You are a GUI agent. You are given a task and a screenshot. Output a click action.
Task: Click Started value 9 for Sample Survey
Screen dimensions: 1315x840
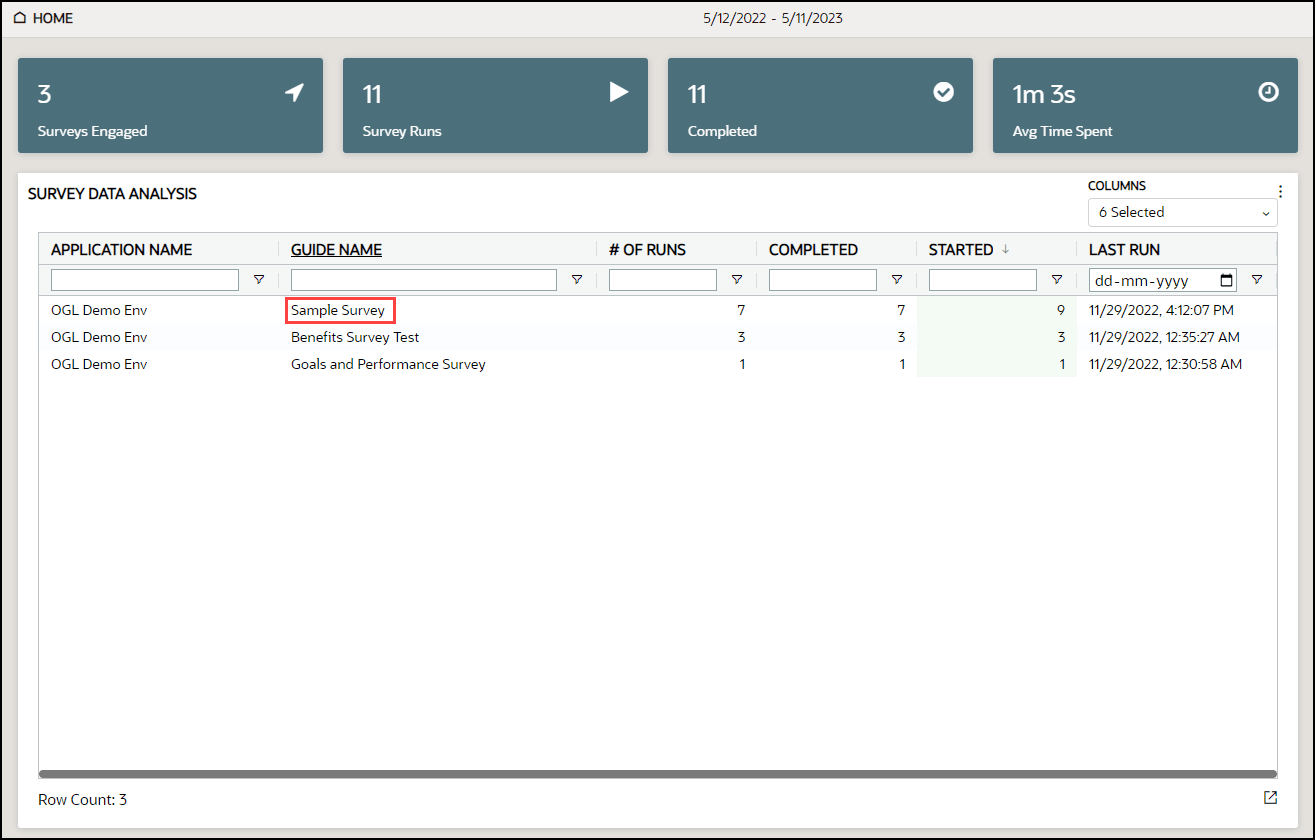click(x=1060, y=311)
